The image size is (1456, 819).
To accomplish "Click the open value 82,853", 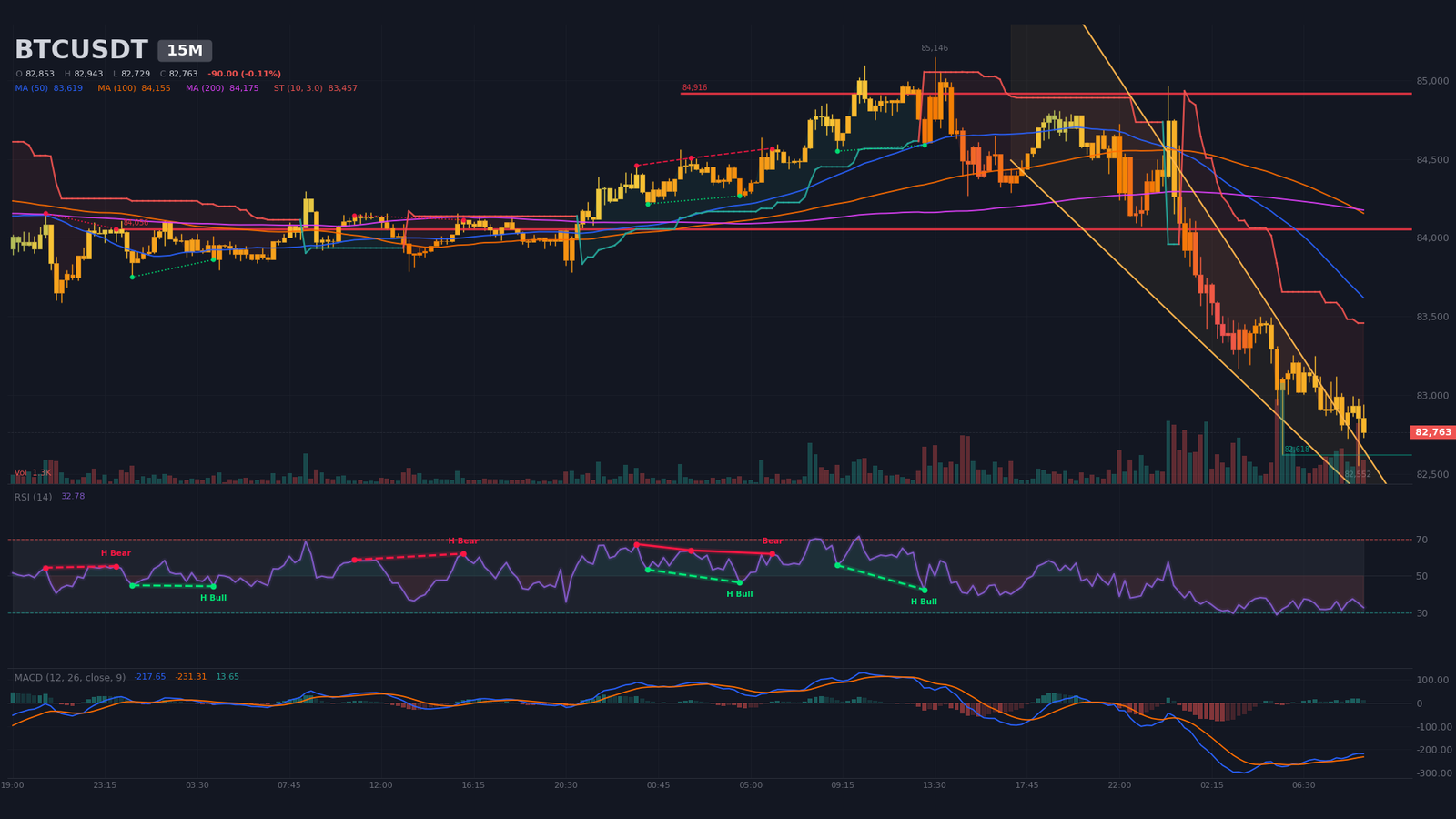I will (40, 74).
